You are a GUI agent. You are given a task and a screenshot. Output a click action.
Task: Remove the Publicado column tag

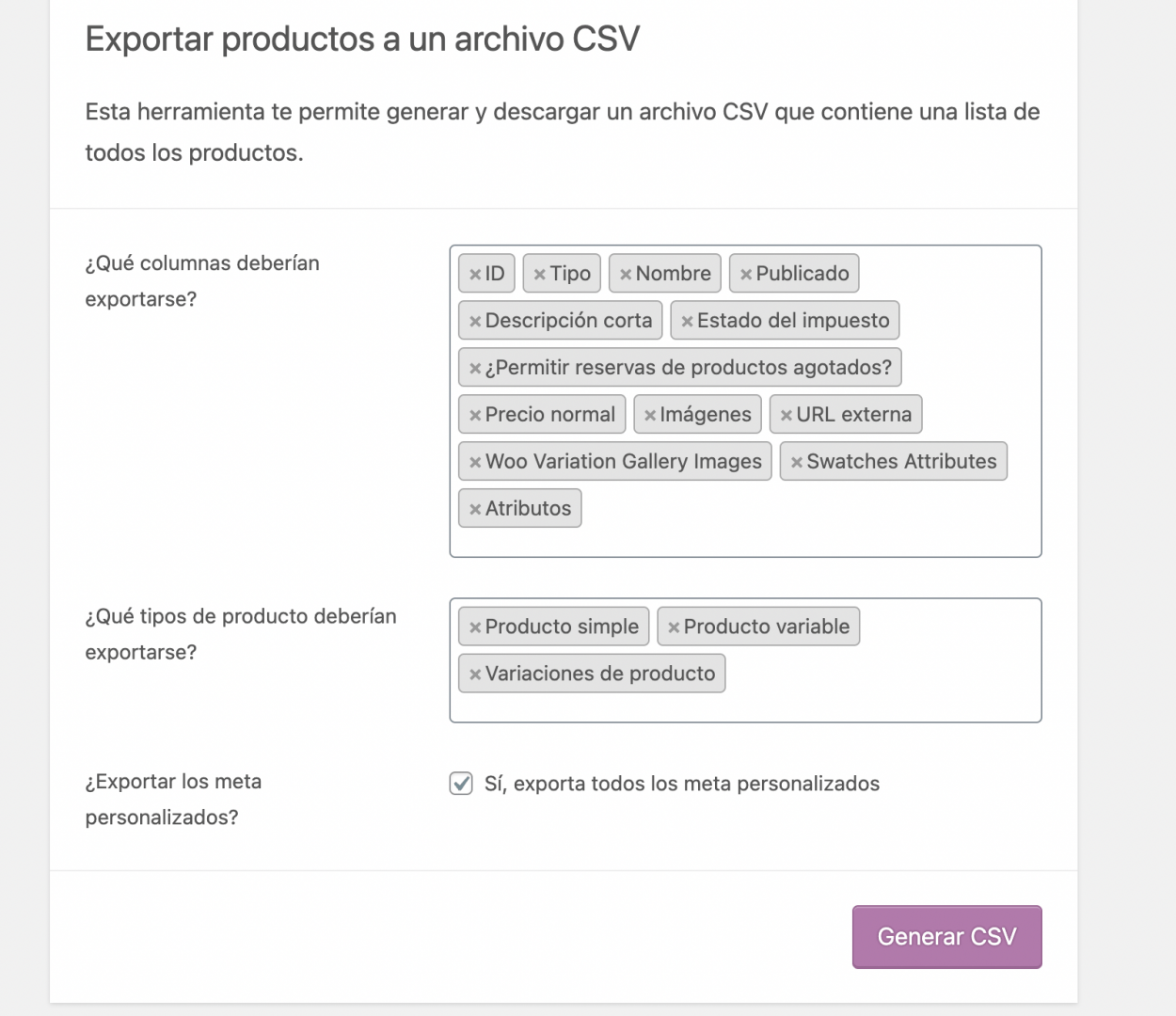coord(745,275)
